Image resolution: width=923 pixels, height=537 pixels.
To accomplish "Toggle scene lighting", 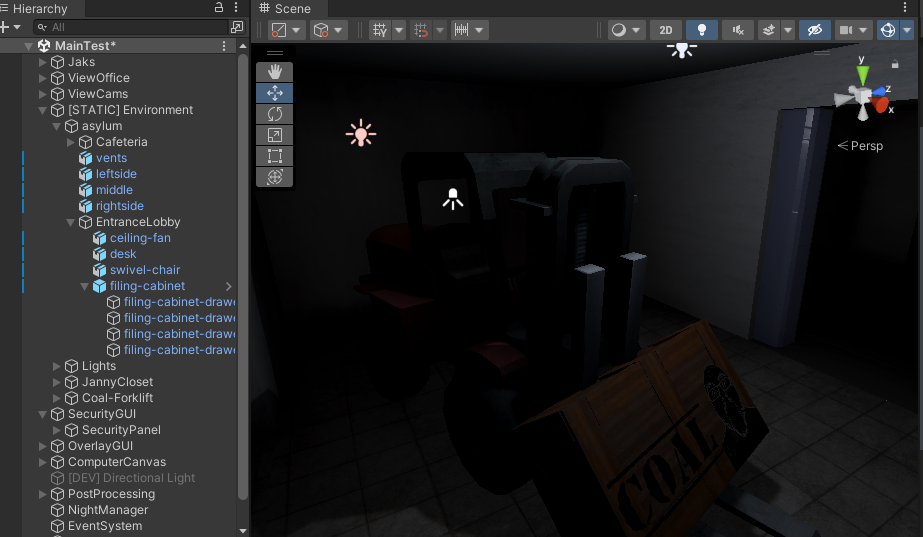I will pos(702,30).
